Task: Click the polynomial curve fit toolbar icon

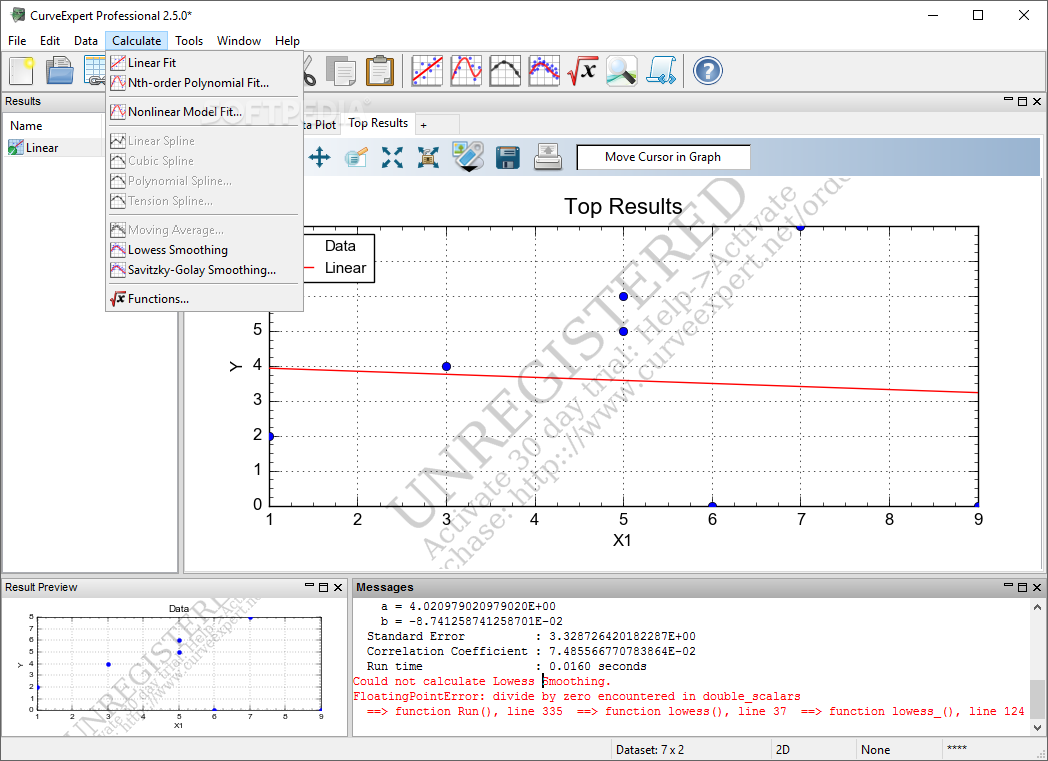Action: [466, 71]
